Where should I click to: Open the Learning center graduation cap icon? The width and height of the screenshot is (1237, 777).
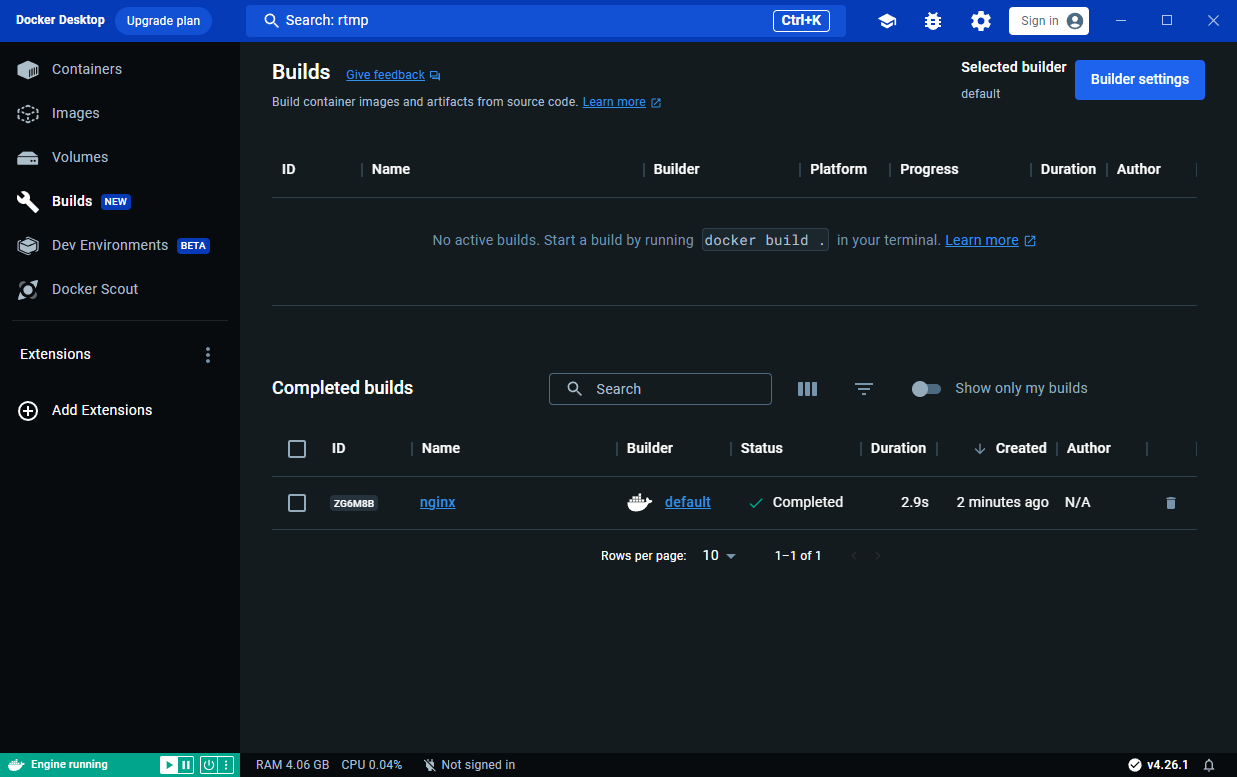(x=887, y=21)
